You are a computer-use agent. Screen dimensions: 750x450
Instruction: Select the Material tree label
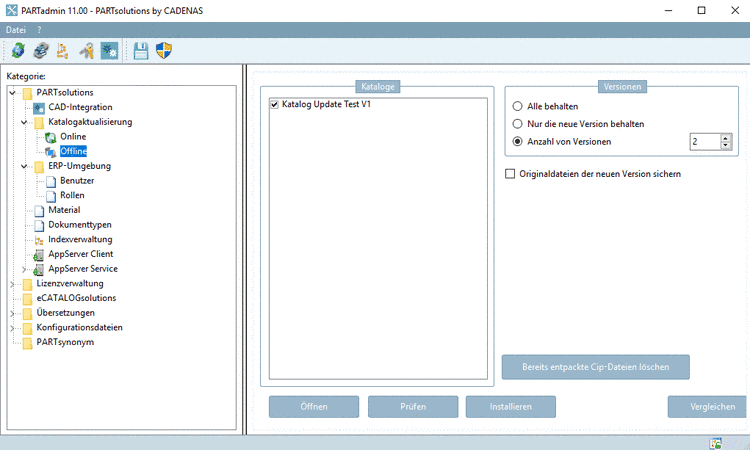point(64,210)
